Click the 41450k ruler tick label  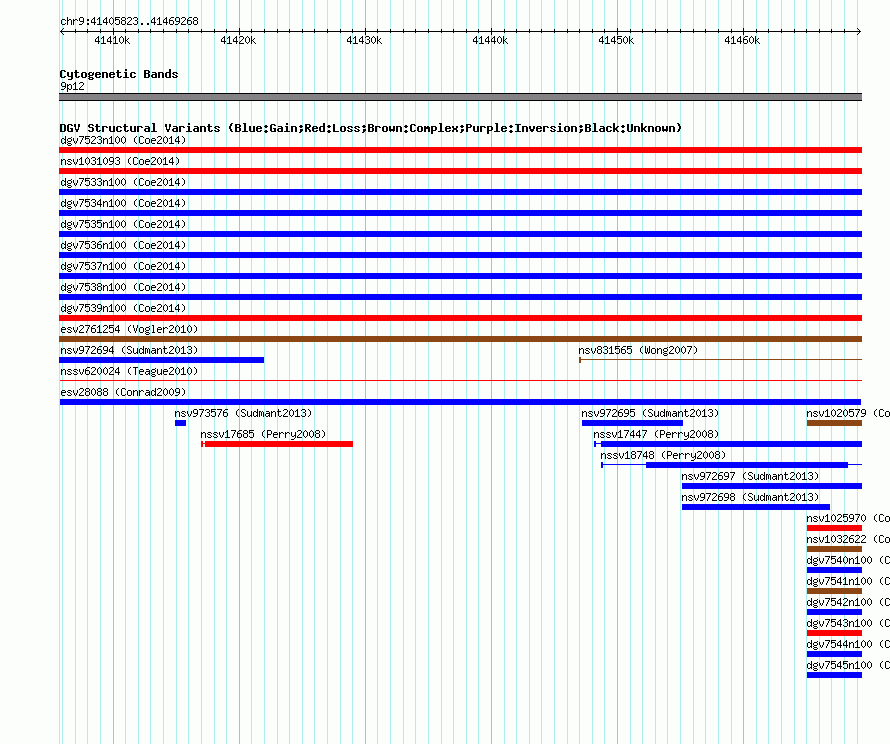616,40
